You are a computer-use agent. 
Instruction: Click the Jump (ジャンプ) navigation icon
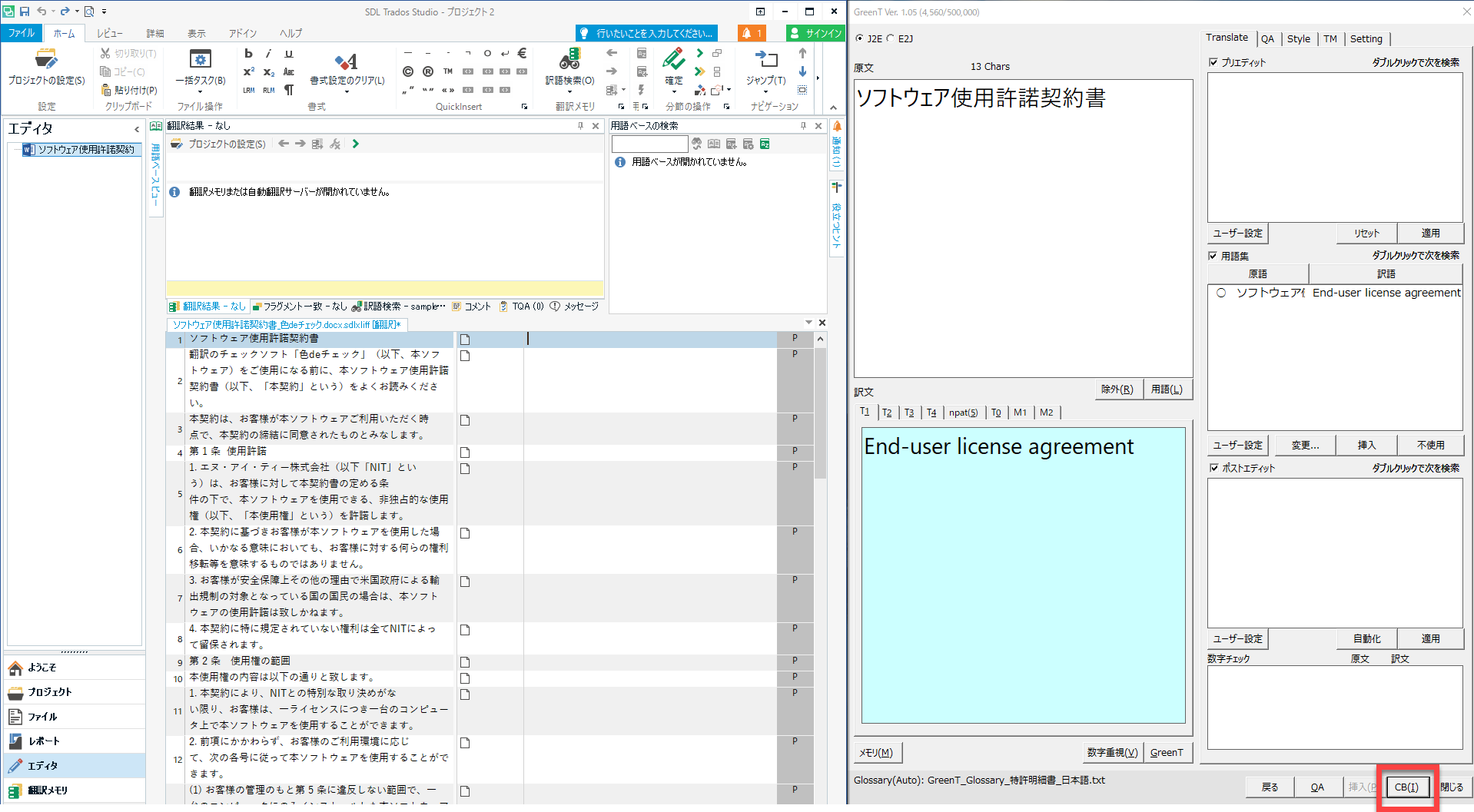point(765,60)
